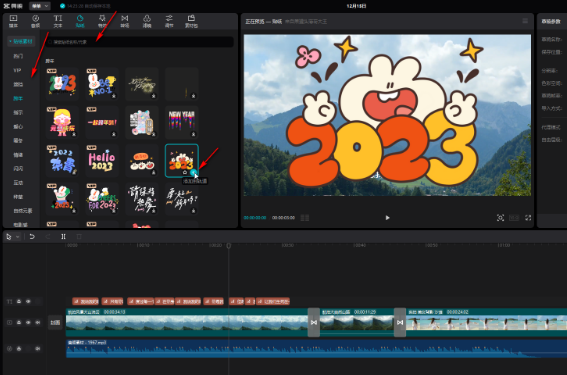Open the aspect ratio button in the player

(x=514, y=218)
